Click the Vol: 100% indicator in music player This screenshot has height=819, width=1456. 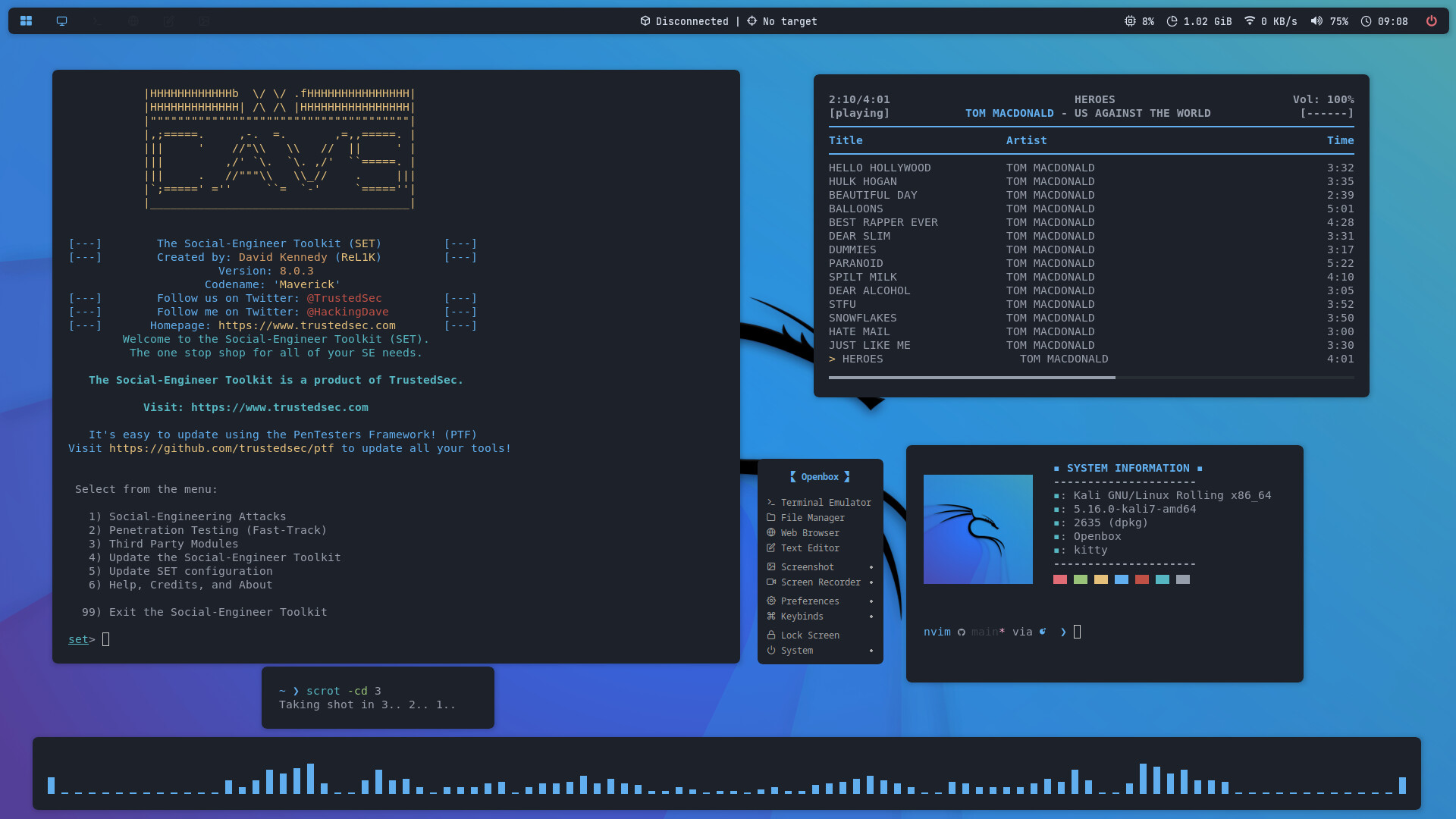click(1323, 99)
